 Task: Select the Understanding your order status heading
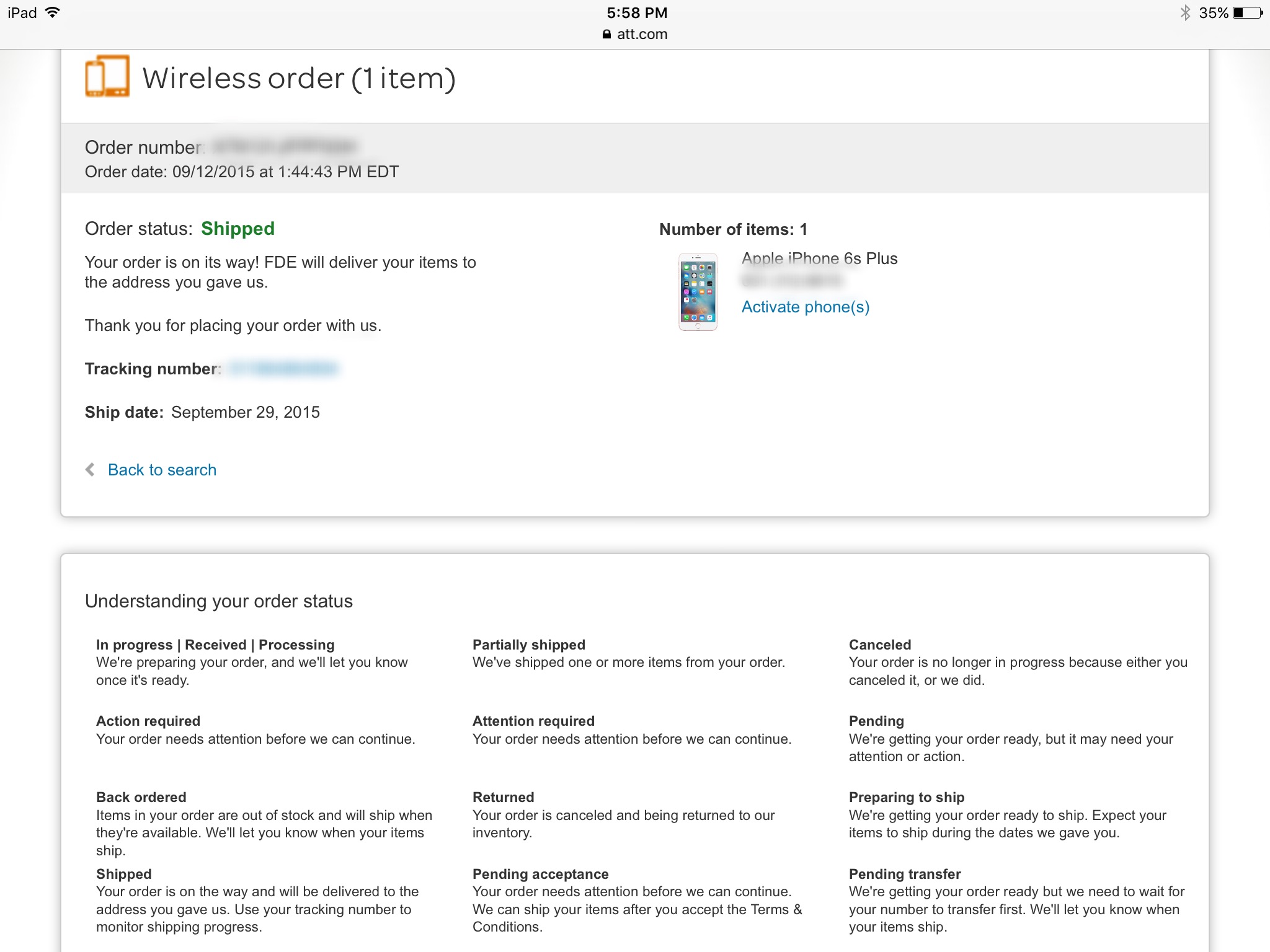(x=219, y=601)
